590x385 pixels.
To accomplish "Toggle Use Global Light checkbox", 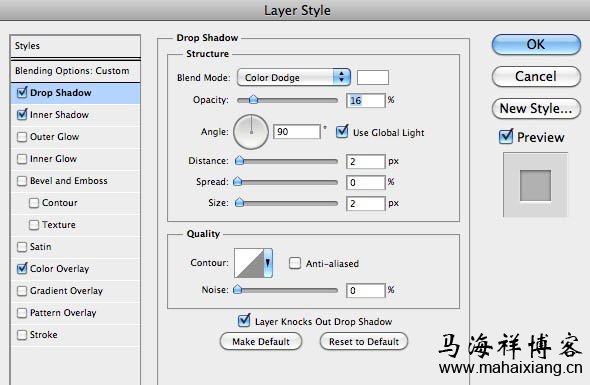I will coord(342,132).
